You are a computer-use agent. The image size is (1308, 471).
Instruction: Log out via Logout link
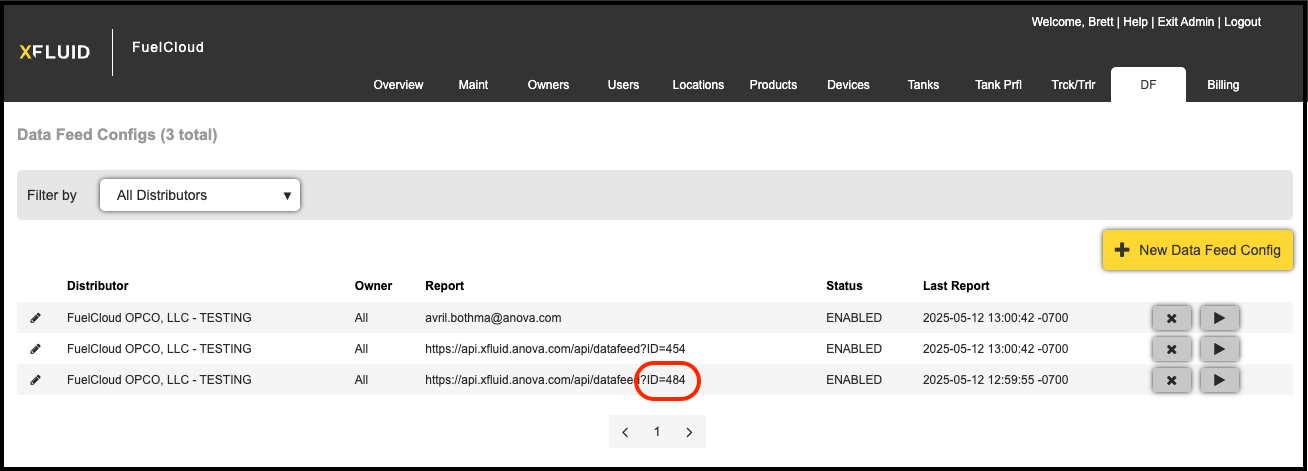click(1243, 22)
